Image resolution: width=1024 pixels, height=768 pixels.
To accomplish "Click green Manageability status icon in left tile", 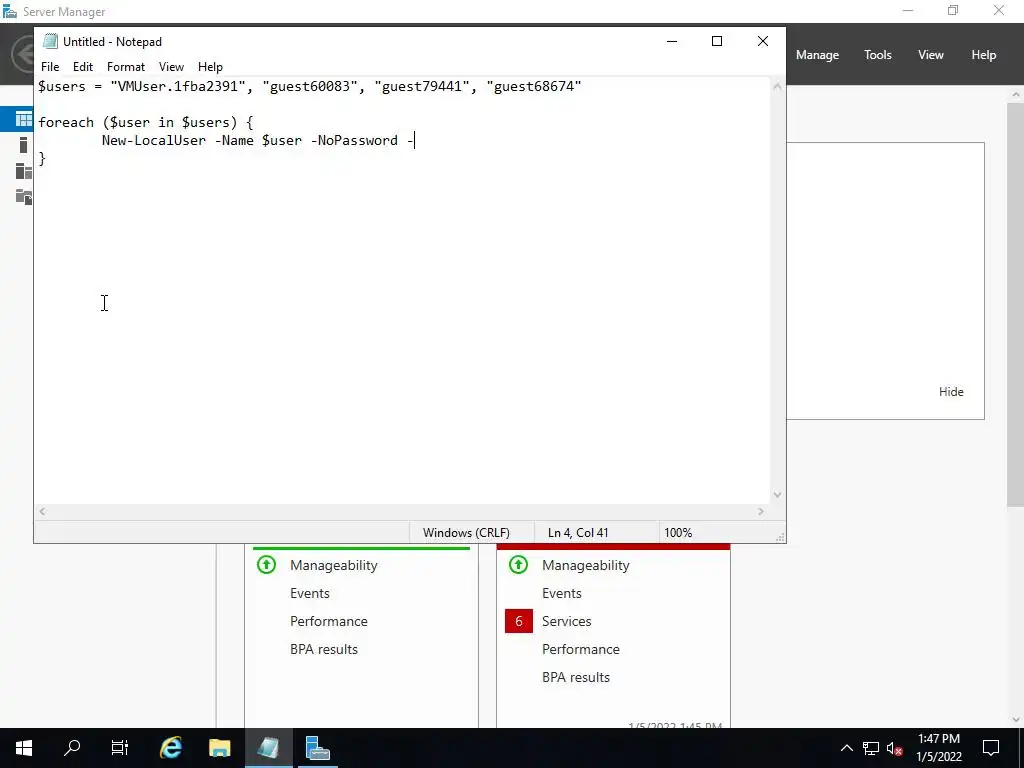I will [266, 564].
